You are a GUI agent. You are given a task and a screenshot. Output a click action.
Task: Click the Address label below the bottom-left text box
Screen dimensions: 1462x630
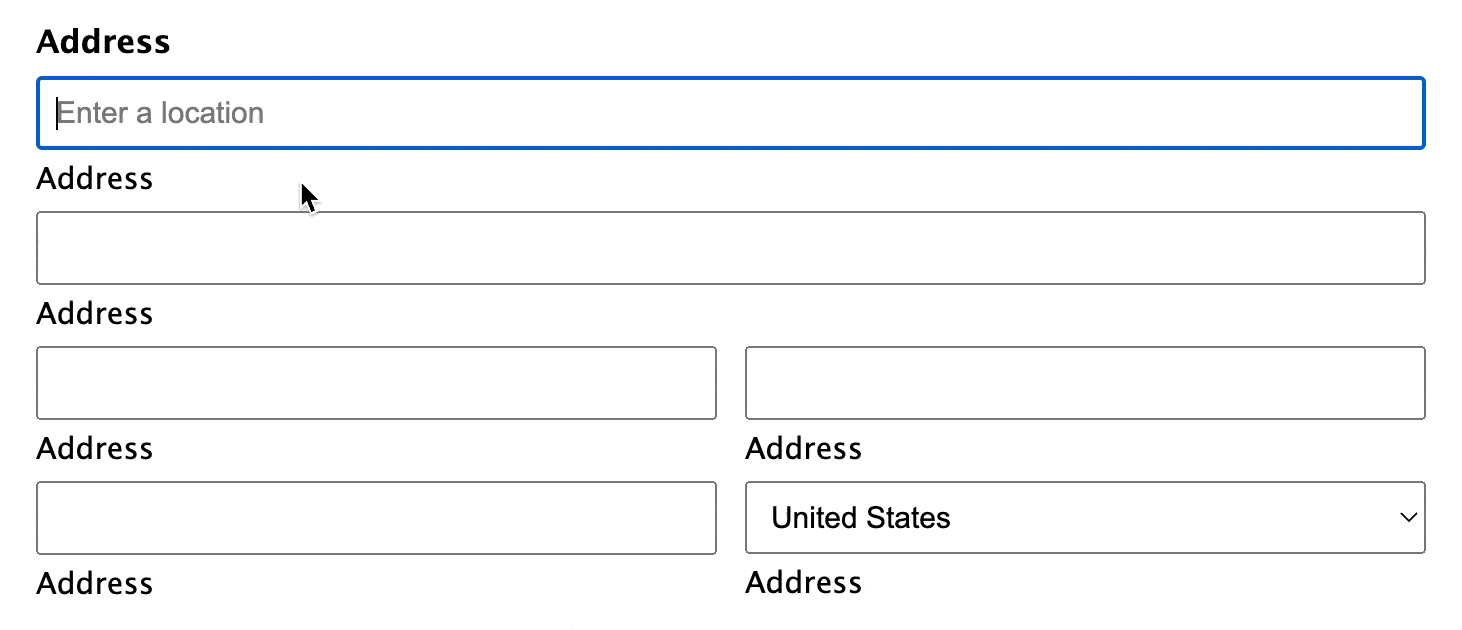tap(95, 584)
